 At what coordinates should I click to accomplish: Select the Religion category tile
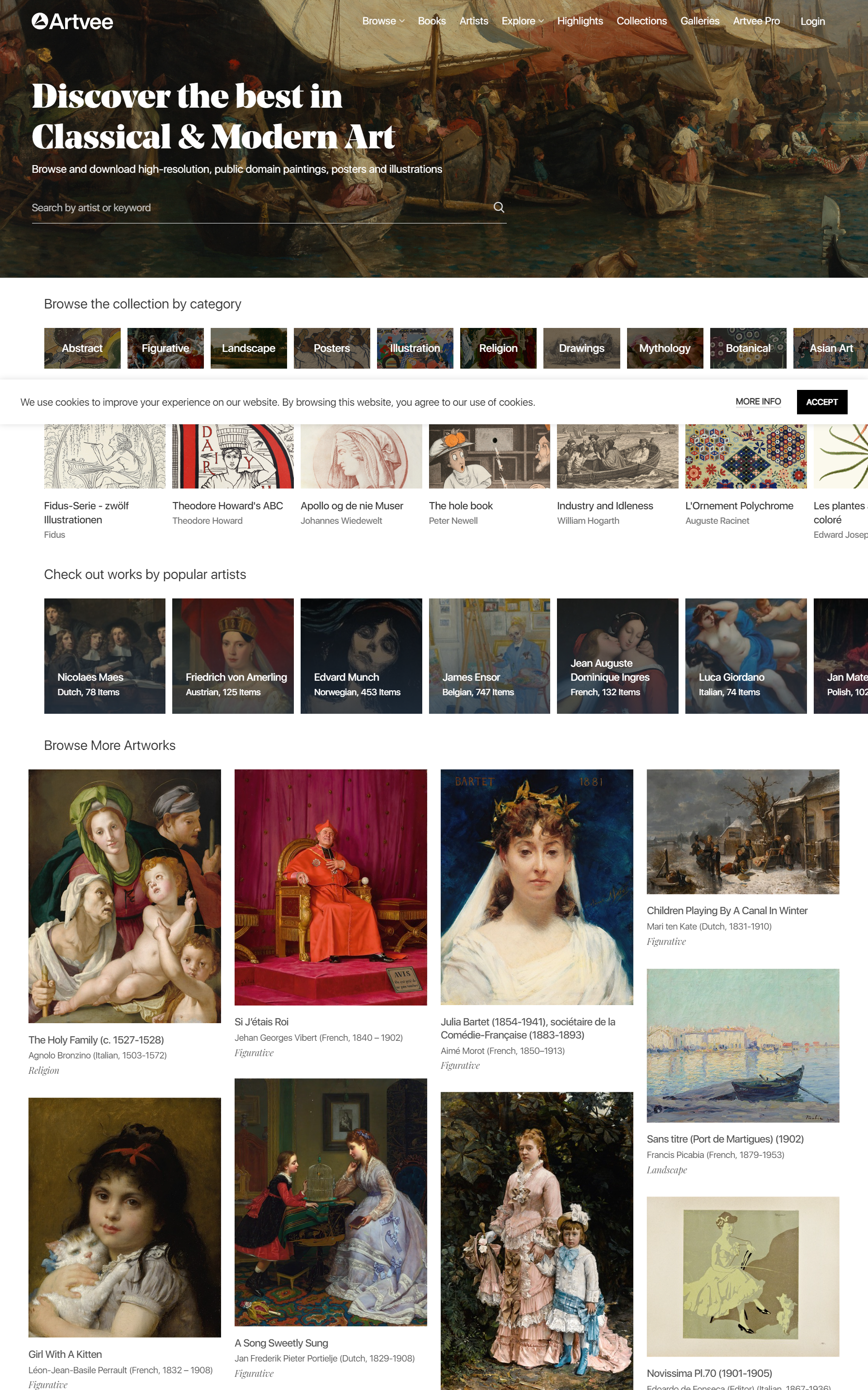[498, 348]
